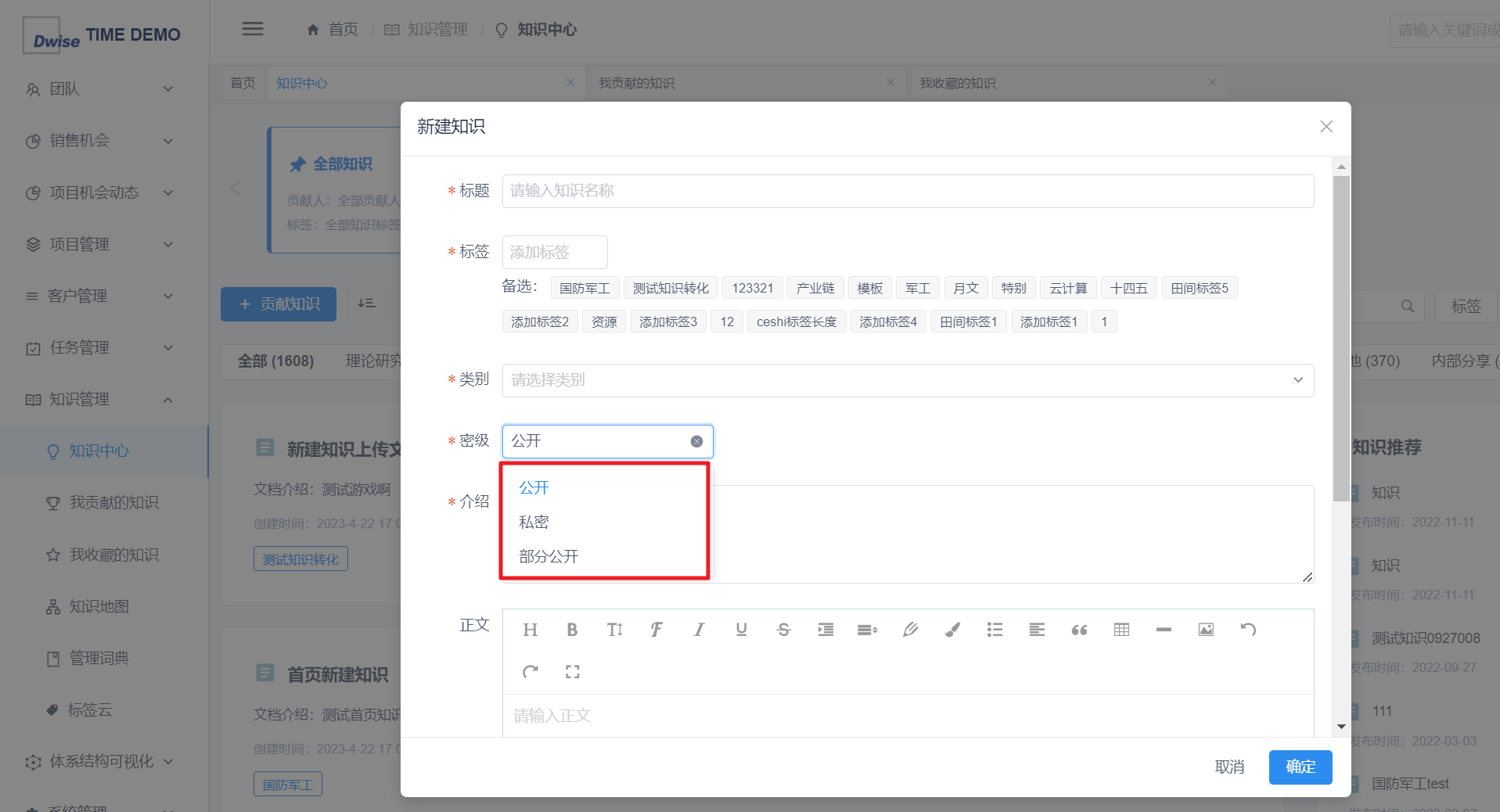This screenshot has height=812, width=1500.
Task: Insert an image into the content
Action: [x=1206, y=630]
